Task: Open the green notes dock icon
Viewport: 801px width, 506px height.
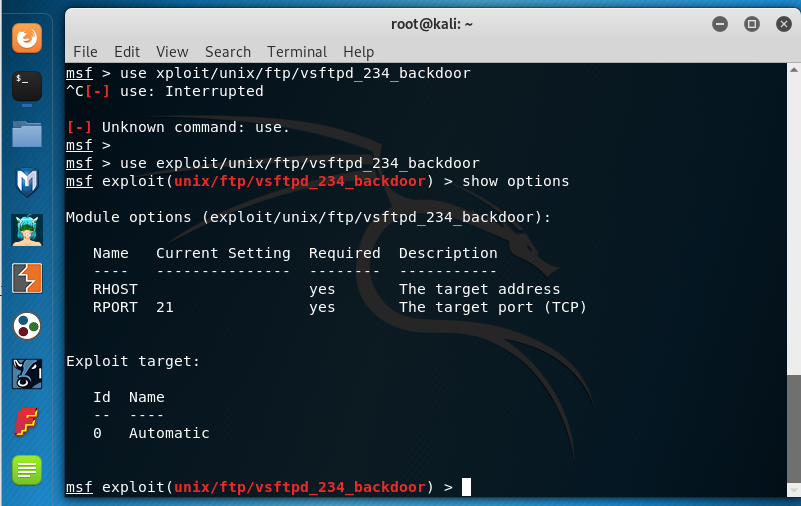Action: pyautogui.click(x=27, y=470)
